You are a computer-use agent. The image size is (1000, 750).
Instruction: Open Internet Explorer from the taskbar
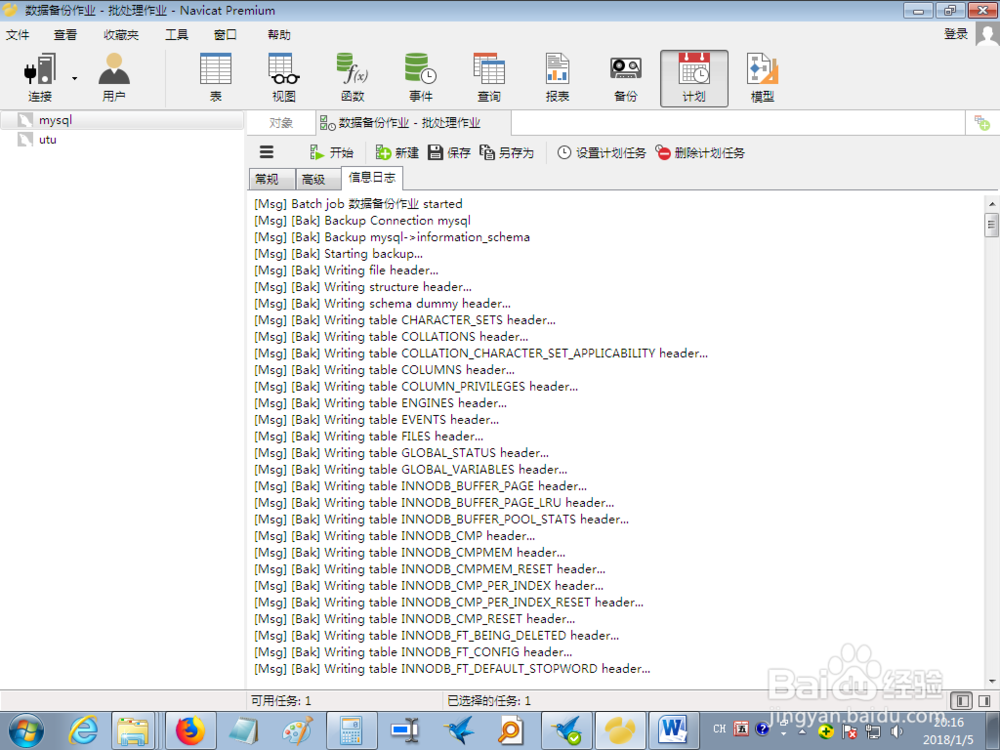[x=84, y=731]
